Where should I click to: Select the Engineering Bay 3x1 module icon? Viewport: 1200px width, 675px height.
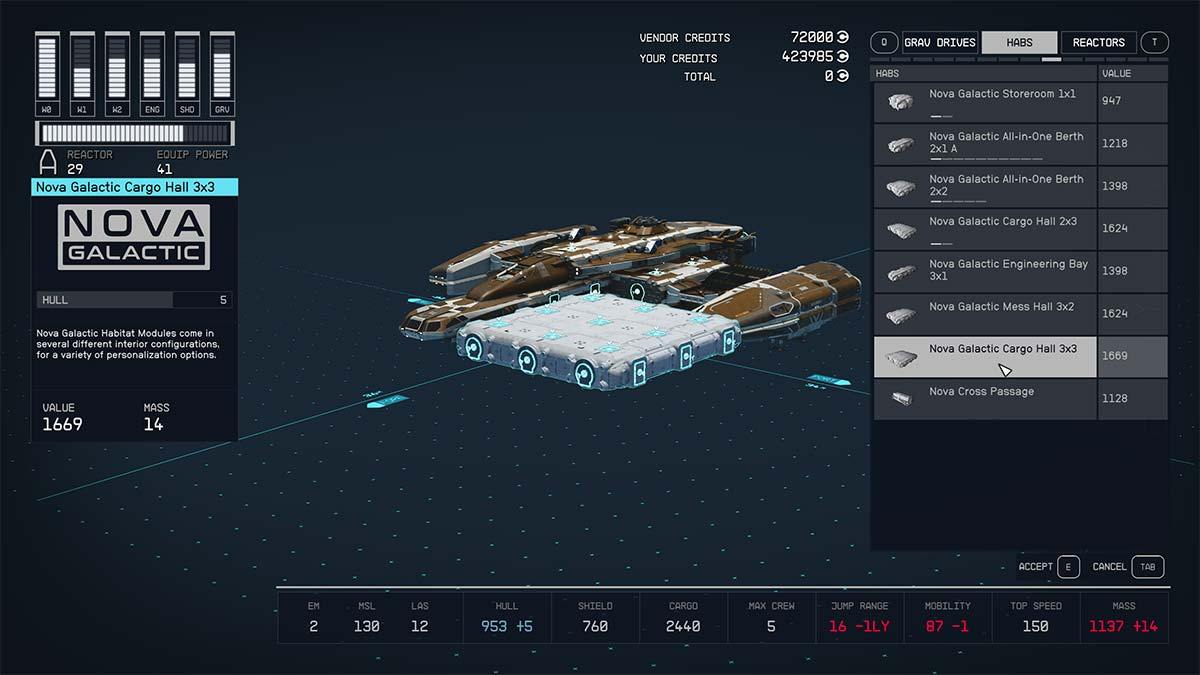click(901, 271)
